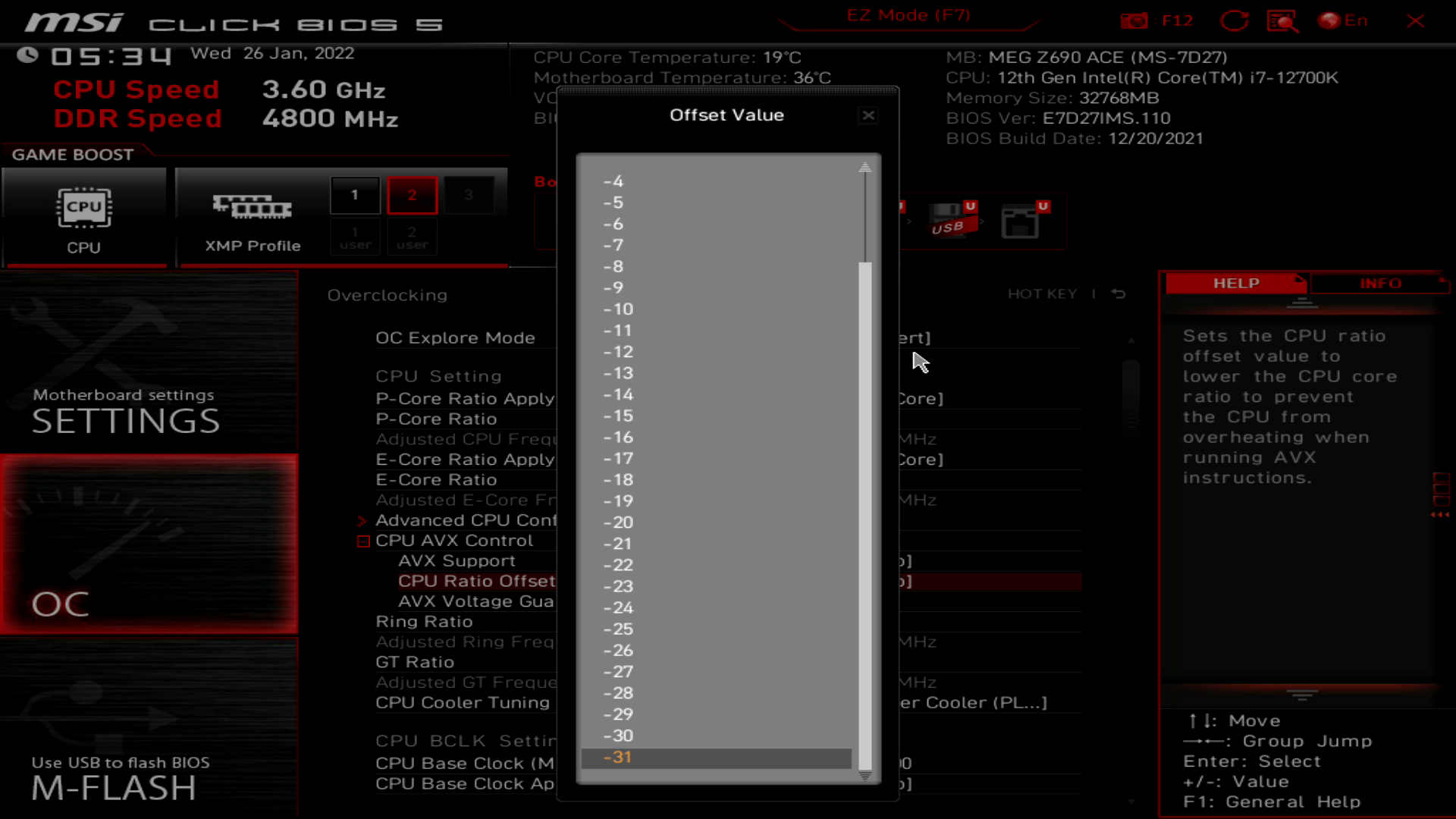Select XMP profile 2

pos(412,195)
